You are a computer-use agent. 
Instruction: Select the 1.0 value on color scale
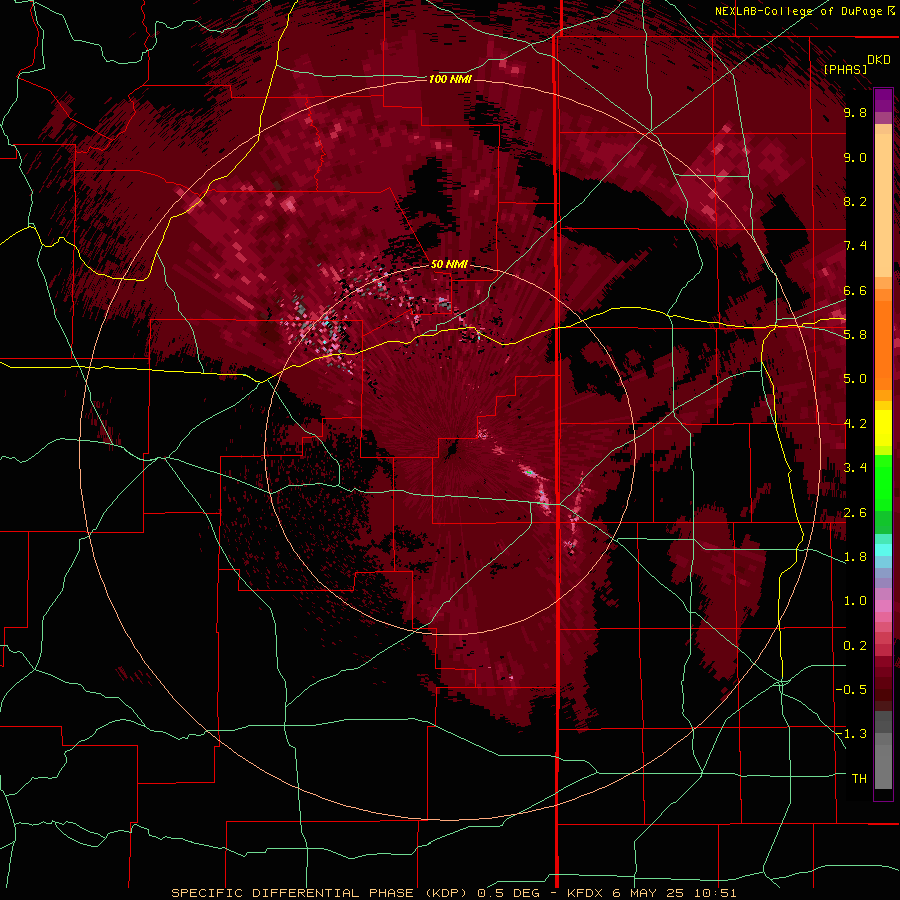(x=855, y=601)
